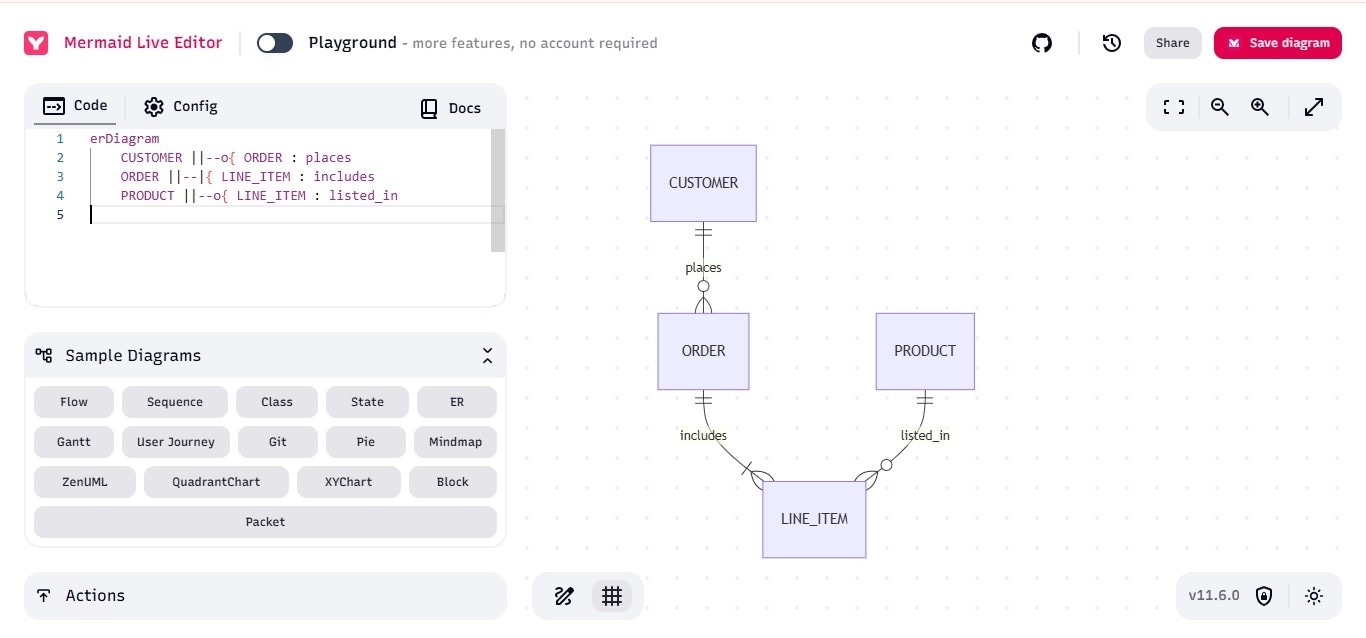Screen dimensions: 1366x638
Task: Click the PRODUCT entity box
Action: [925, 351]
